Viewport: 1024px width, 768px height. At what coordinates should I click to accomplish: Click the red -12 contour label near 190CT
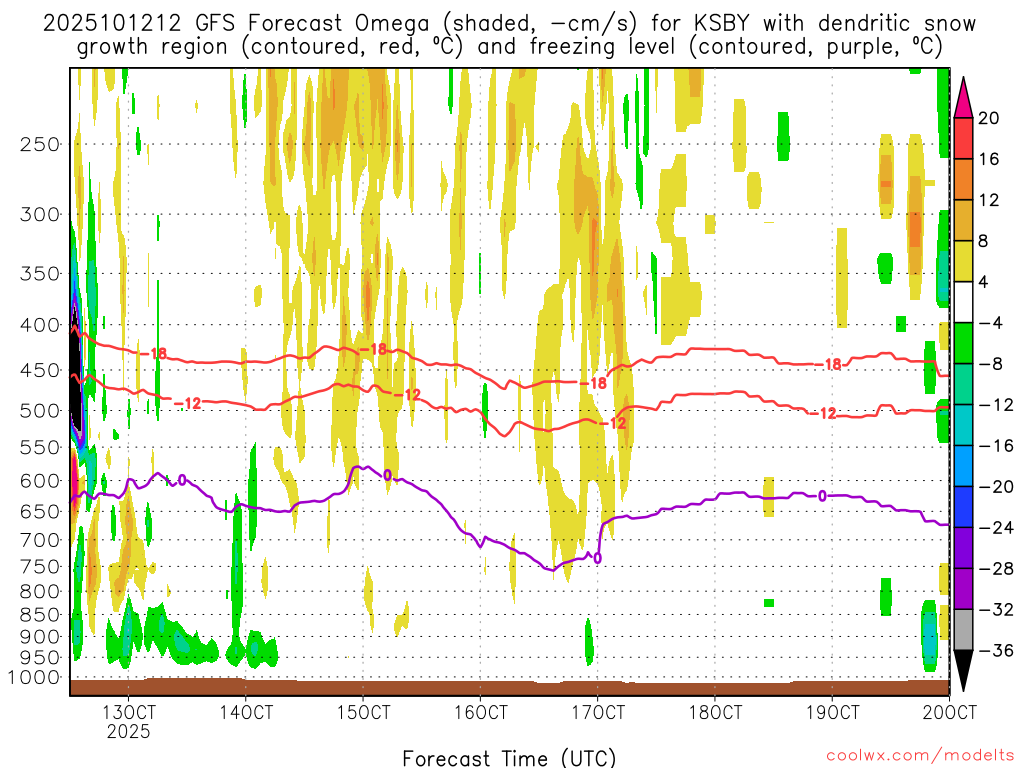click(822, 413)
